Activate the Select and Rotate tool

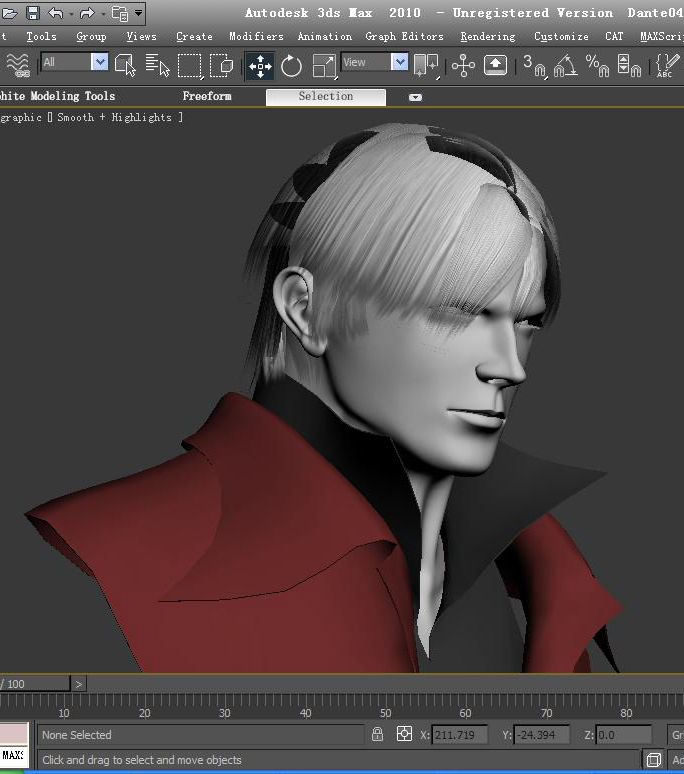tap(291, 66)
